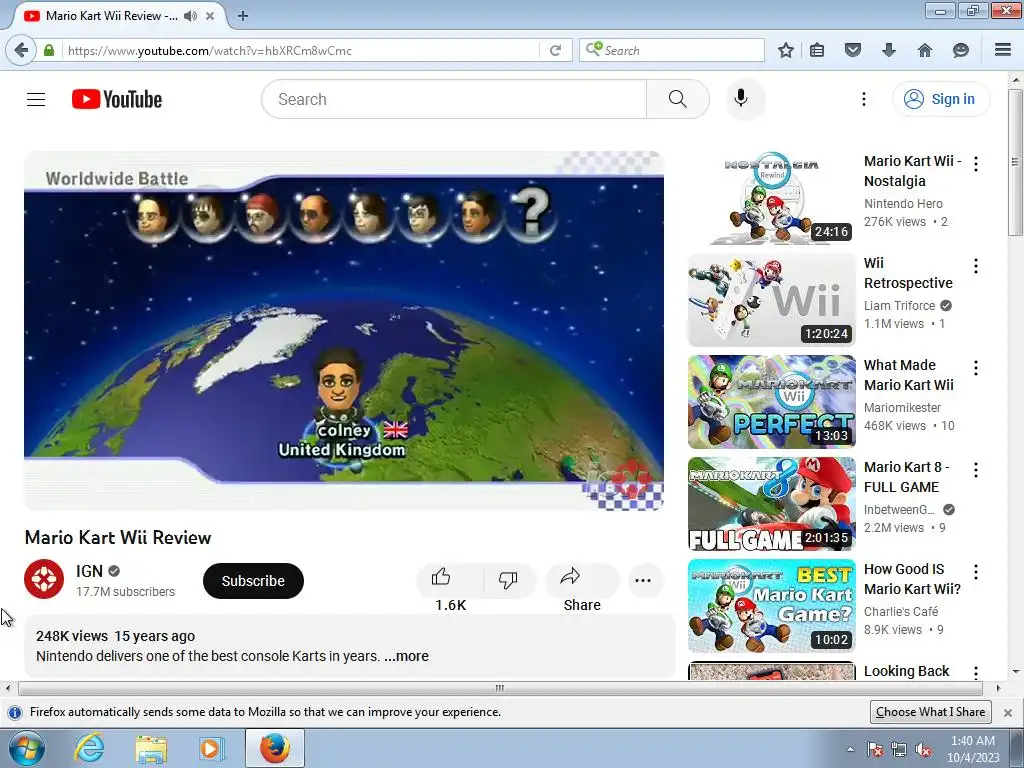This screenshot has height=768, width=1024.
Task: Open the Windows Start button
Action: (27, 748)
